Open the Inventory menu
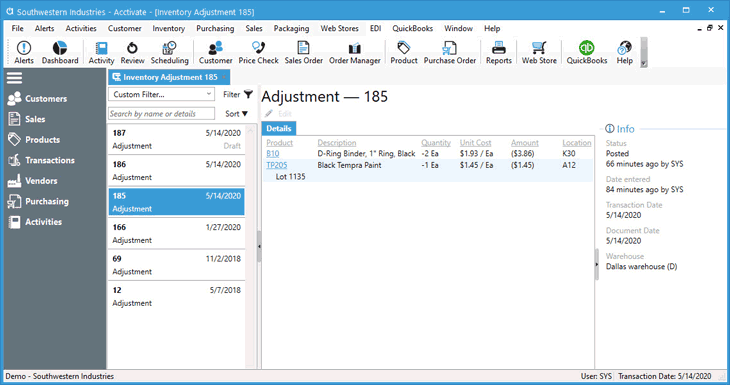The image size is (730, 385). click(x=169, y=28)
